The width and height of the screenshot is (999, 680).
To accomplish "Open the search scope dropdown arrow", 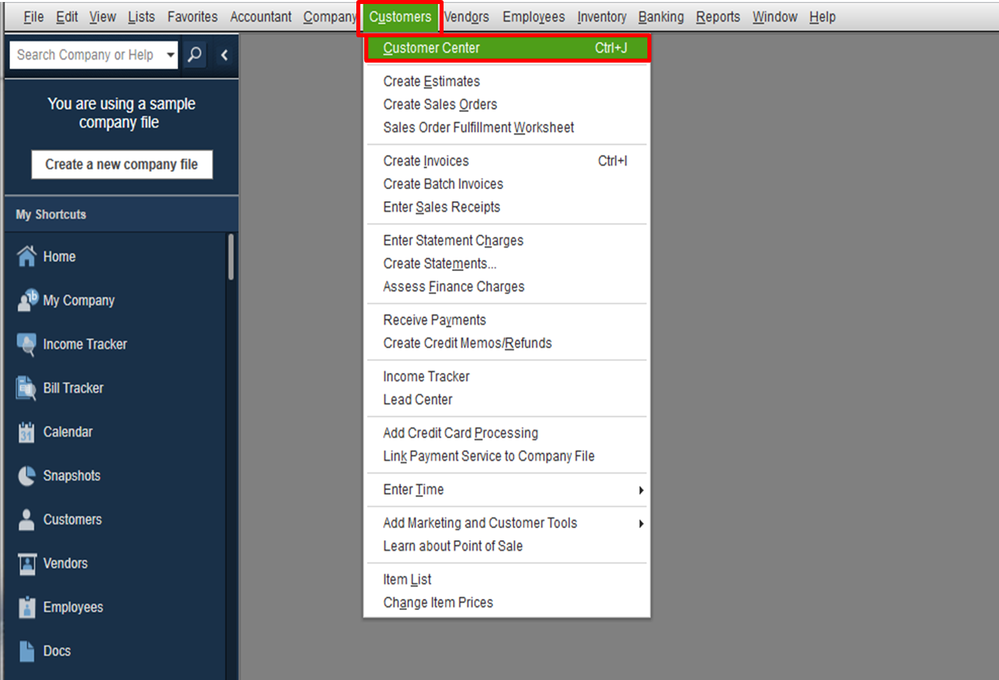I will (x=170, y=55).
